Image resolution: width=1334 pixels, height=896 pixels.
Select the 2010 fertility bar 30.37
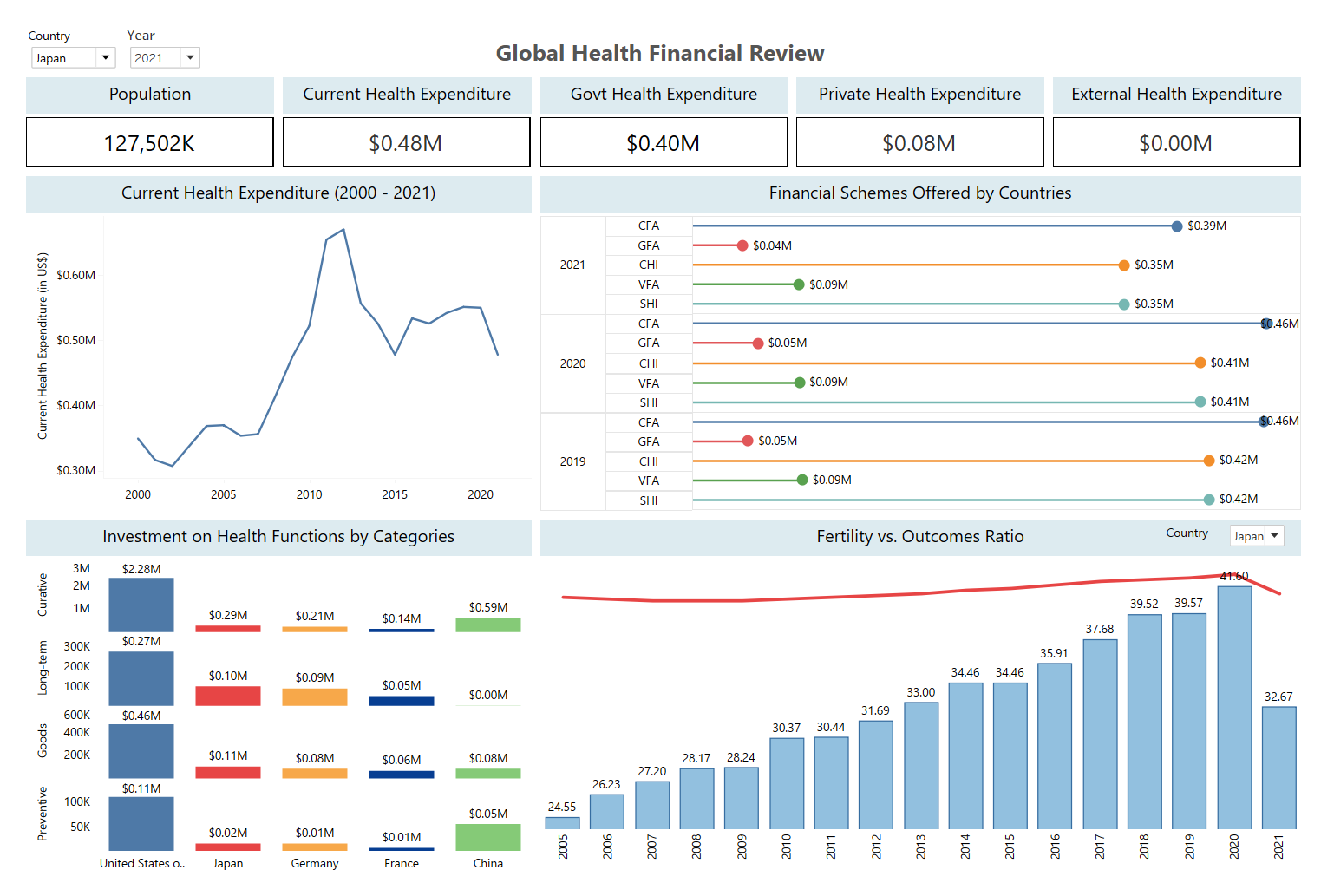(787, 784)
